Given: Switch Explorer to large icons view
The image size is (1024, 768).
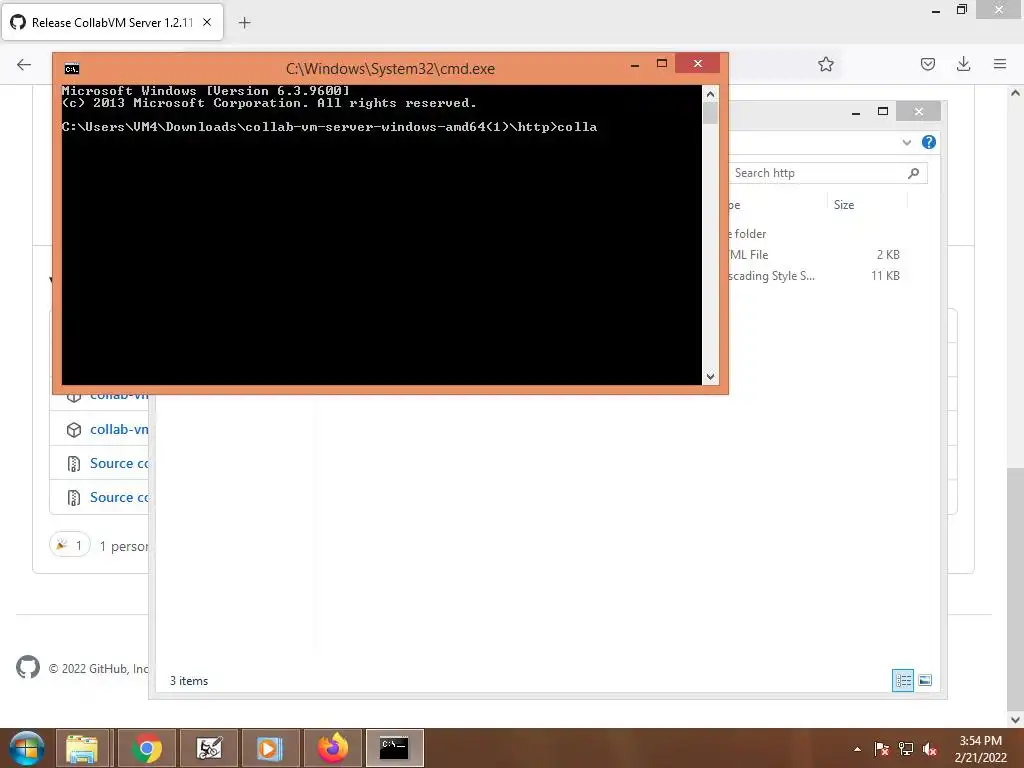Looking at the screenshot, I should click(925, 680).
